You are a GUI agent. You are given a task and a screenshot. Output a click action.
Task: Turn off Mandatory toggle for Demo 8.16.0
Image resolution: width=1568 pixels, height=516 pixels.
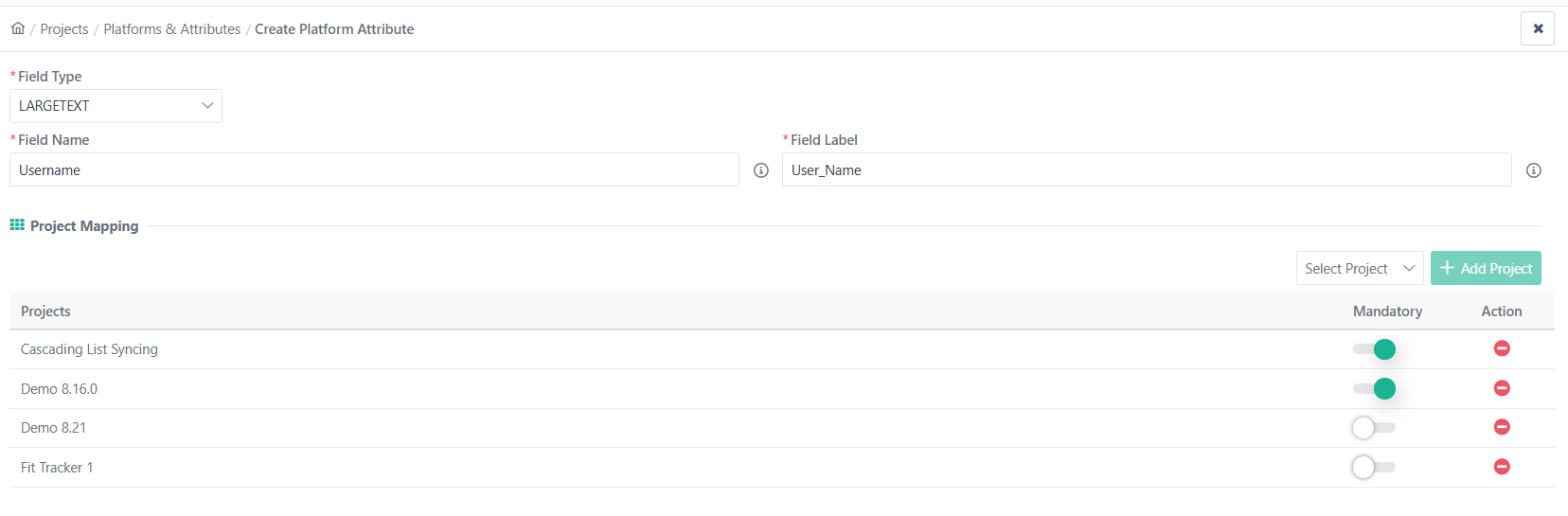pos(1374,388)
